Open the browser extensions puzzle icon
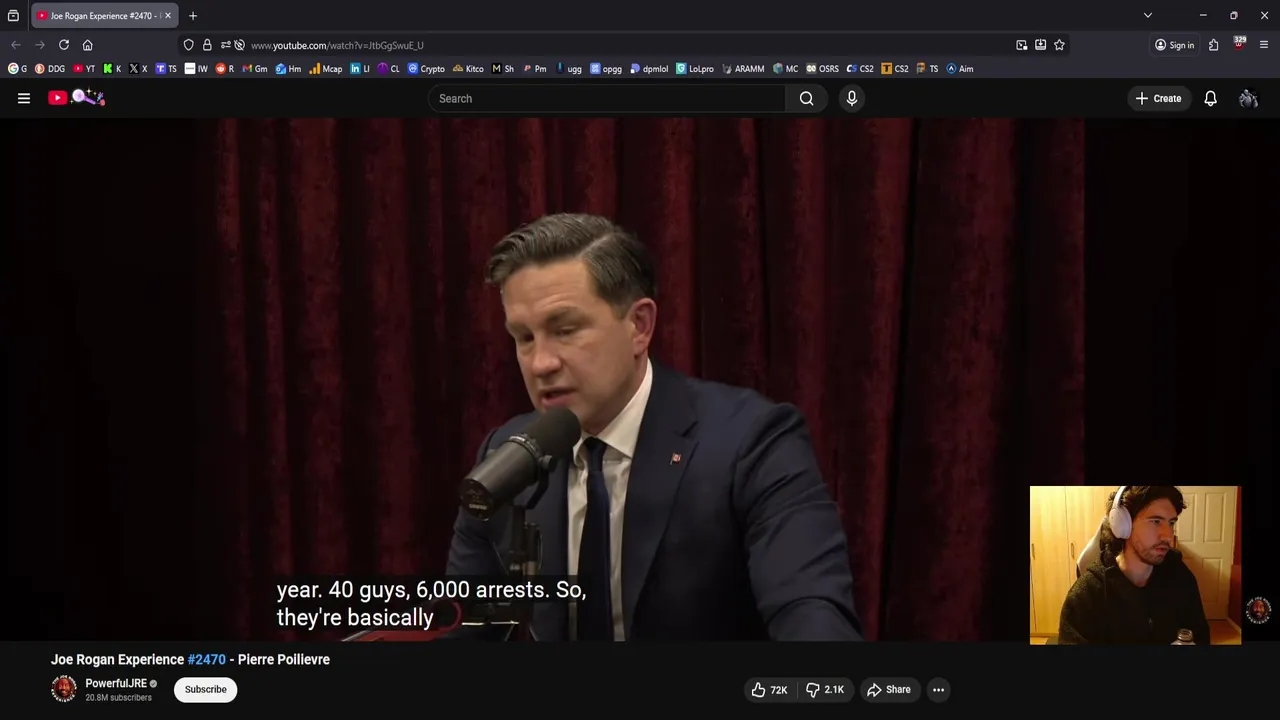 click(x=1213, y=45)
